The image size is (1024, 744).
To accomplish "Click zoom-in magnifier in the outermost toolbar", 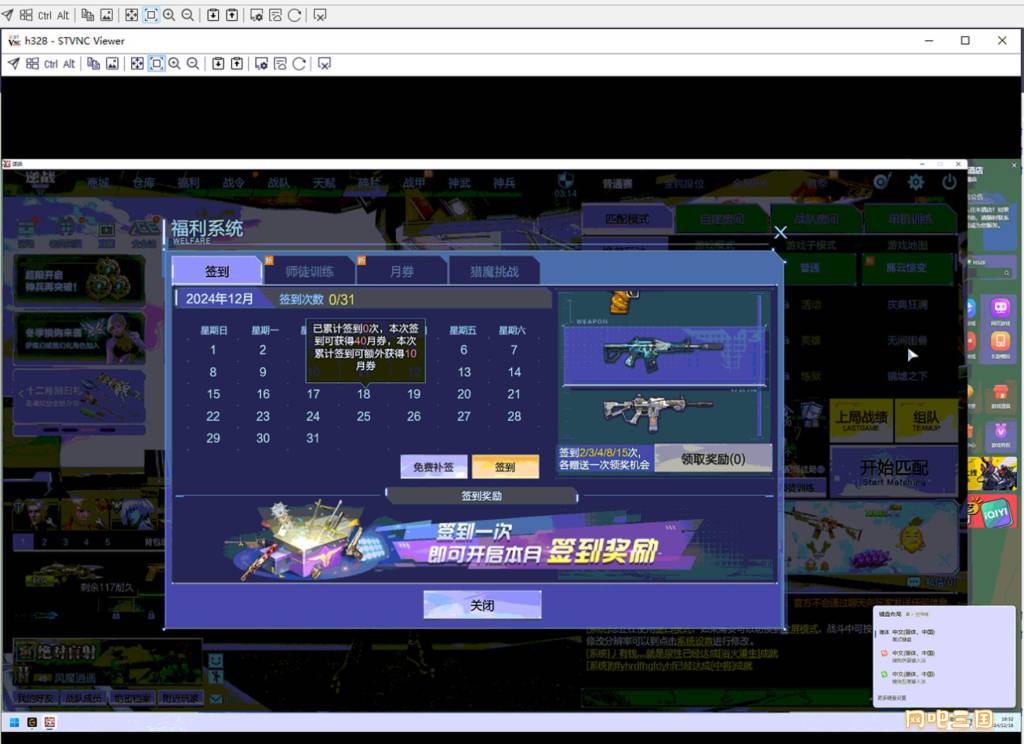I will (x=169, y=15).
